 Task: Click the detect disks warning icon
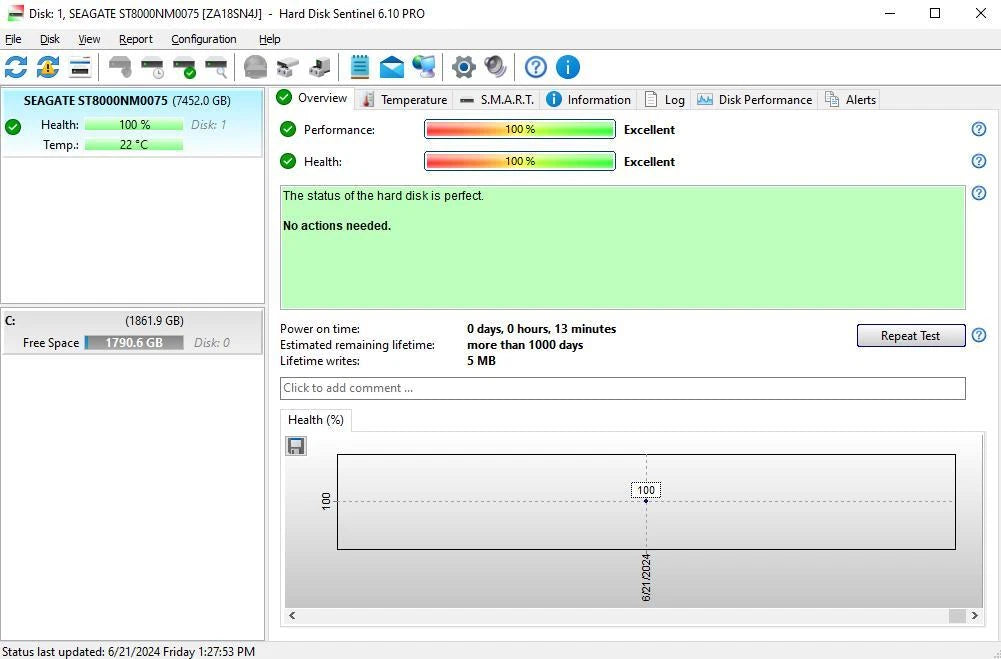click(46, 67)
